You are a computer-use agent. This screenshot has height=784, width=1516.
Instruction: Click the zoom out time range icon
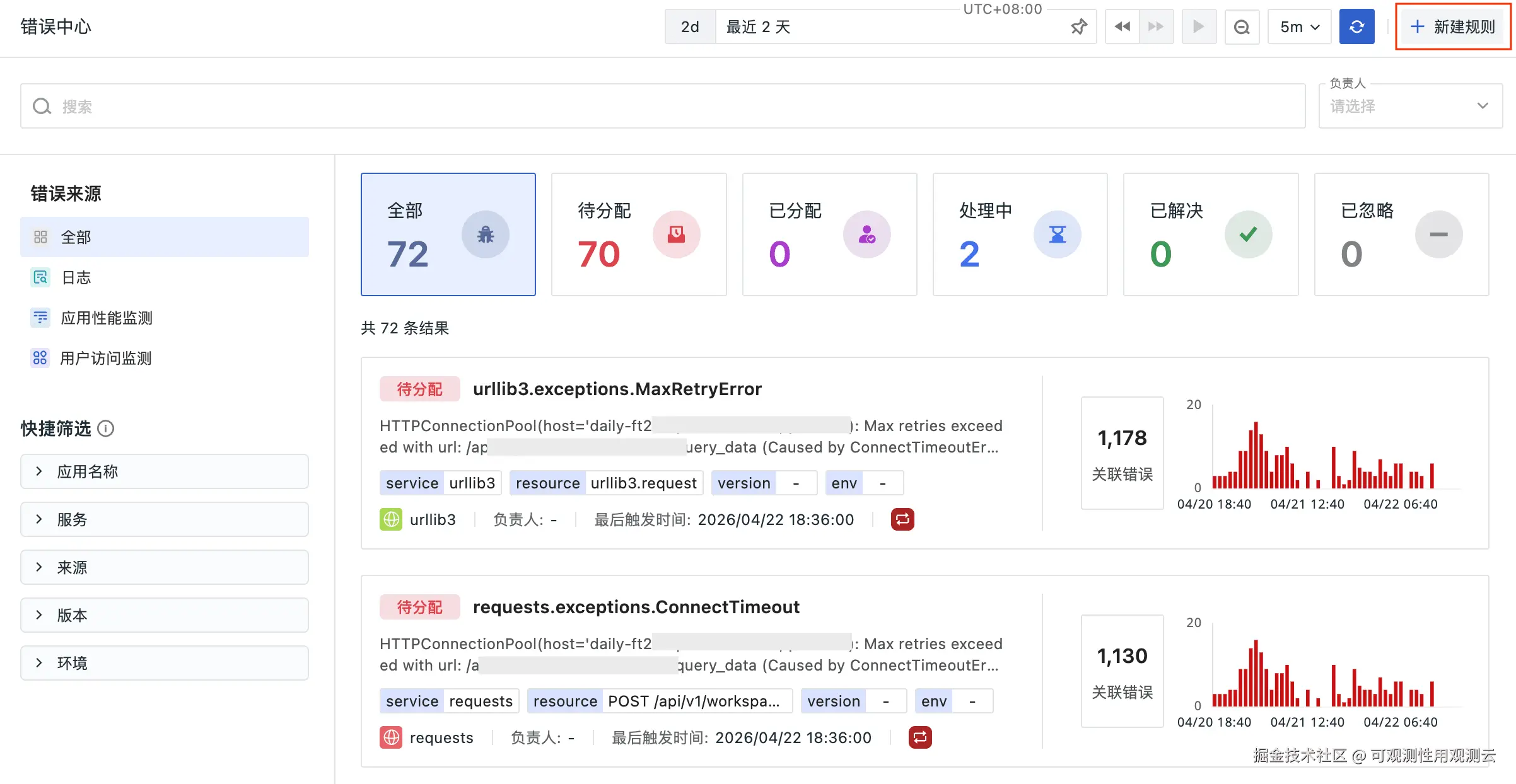1241,26
